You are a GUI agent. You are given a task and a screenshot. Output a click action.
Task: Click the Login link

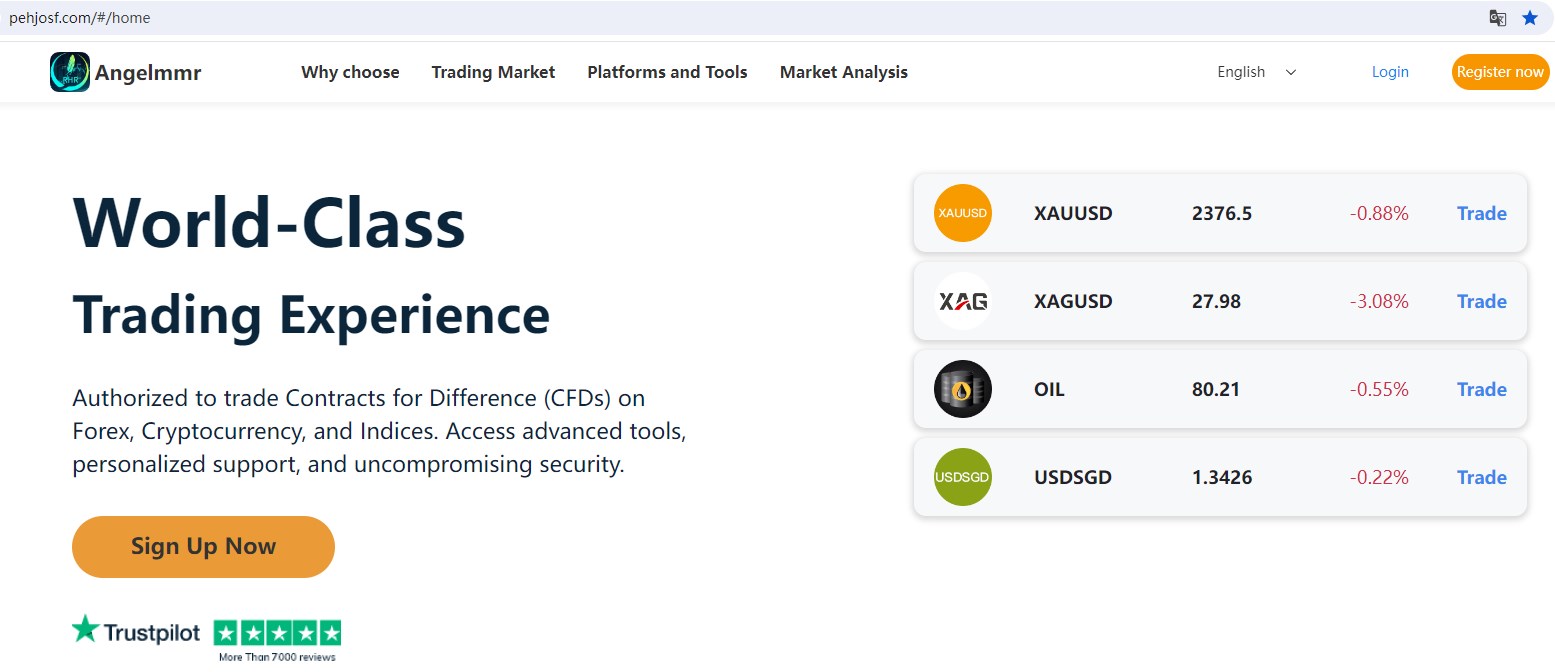(1390, 72)
